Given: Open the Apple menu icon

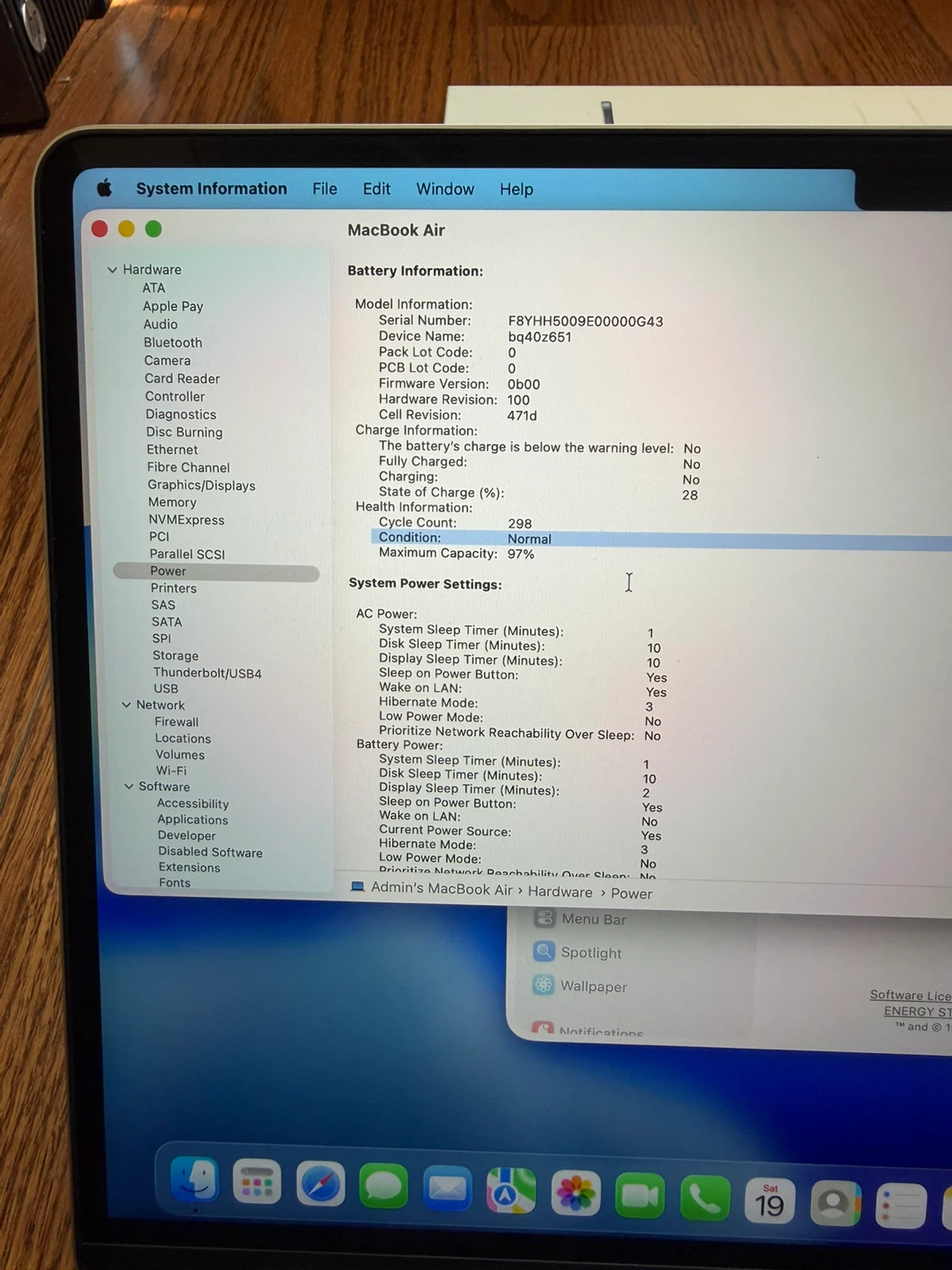Looking at the screenshot, I should tap(104, 187).
